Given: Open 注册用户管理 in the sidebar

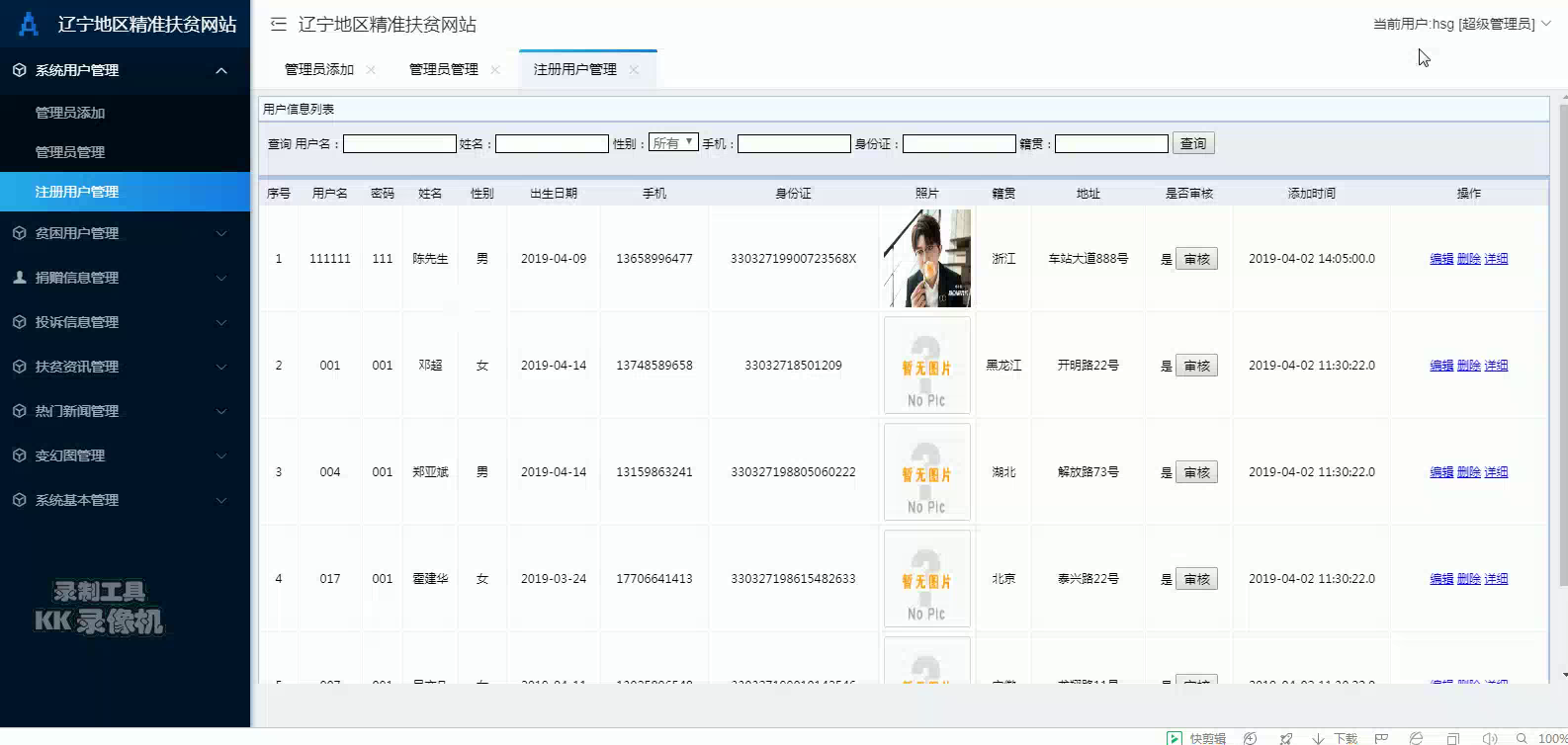Looking at the screenshot, I should [125, 192].
